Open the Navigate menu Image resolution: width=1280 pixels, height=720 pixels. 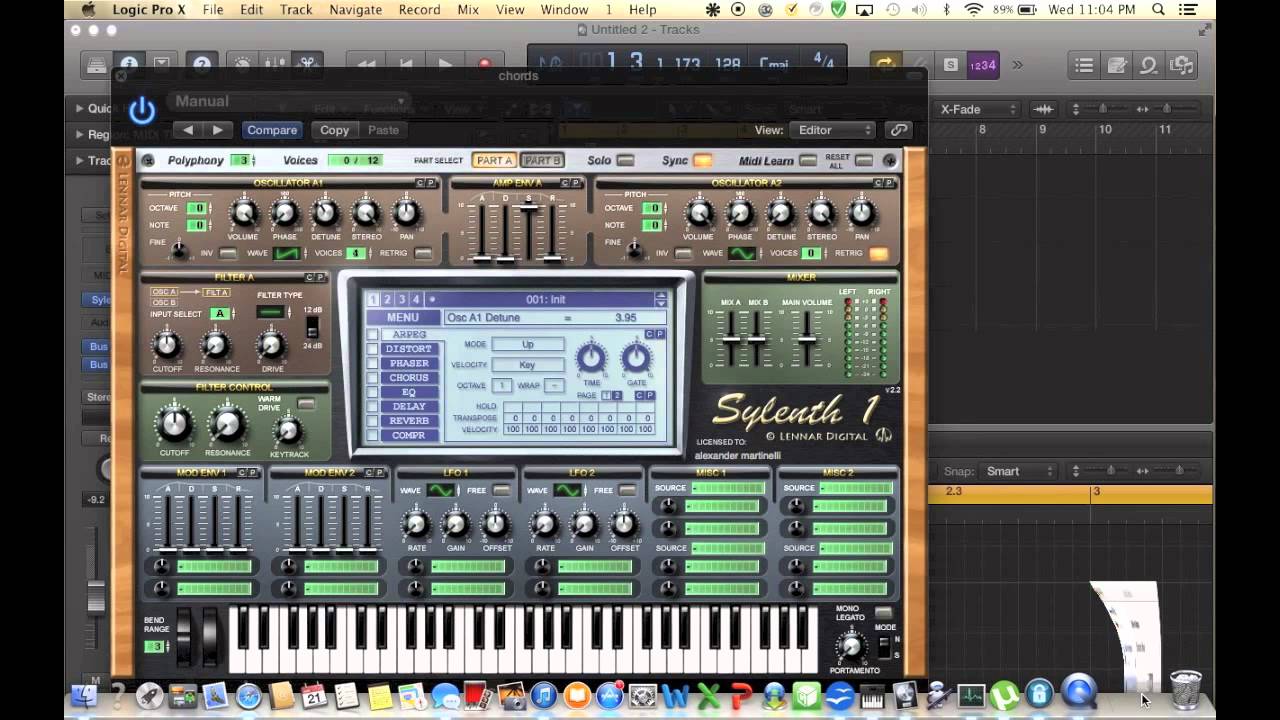(355, 9)
